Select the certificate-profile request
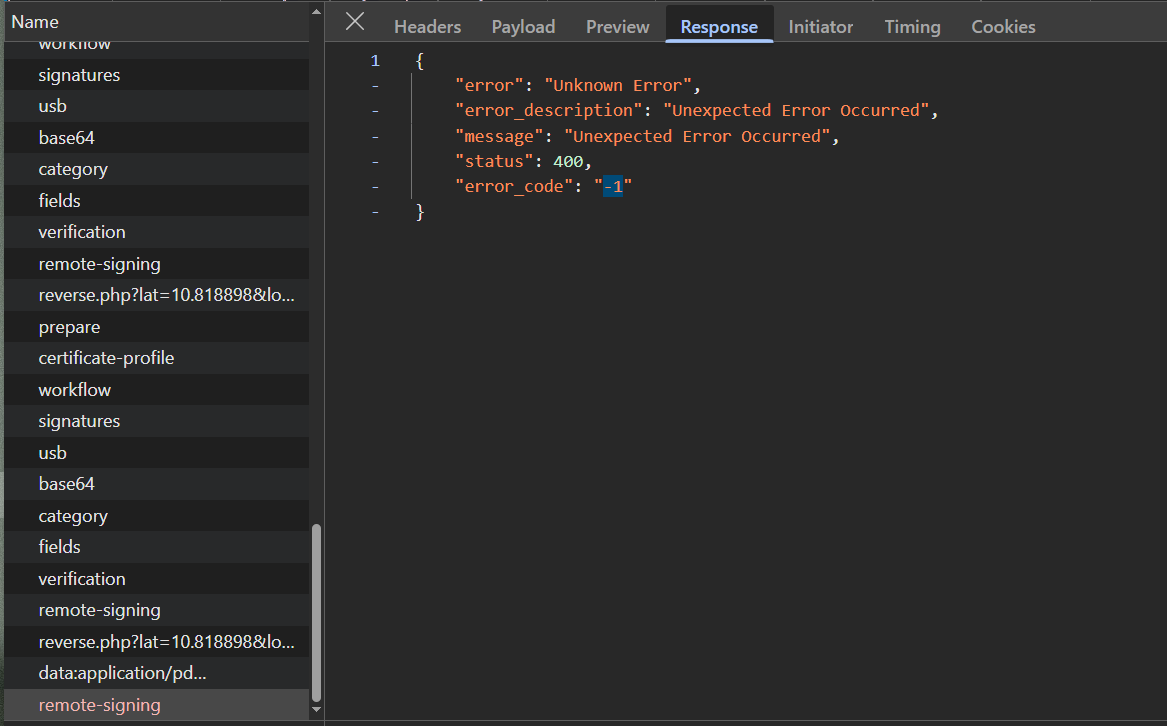 tap(156, 358)
